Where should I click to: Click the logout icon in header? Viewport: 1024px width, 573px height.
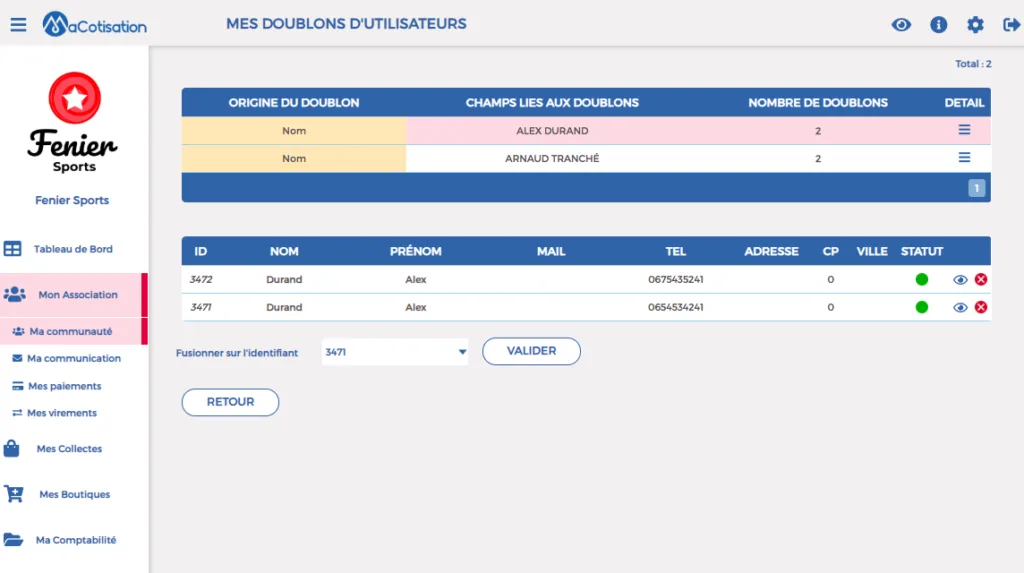1012,25
